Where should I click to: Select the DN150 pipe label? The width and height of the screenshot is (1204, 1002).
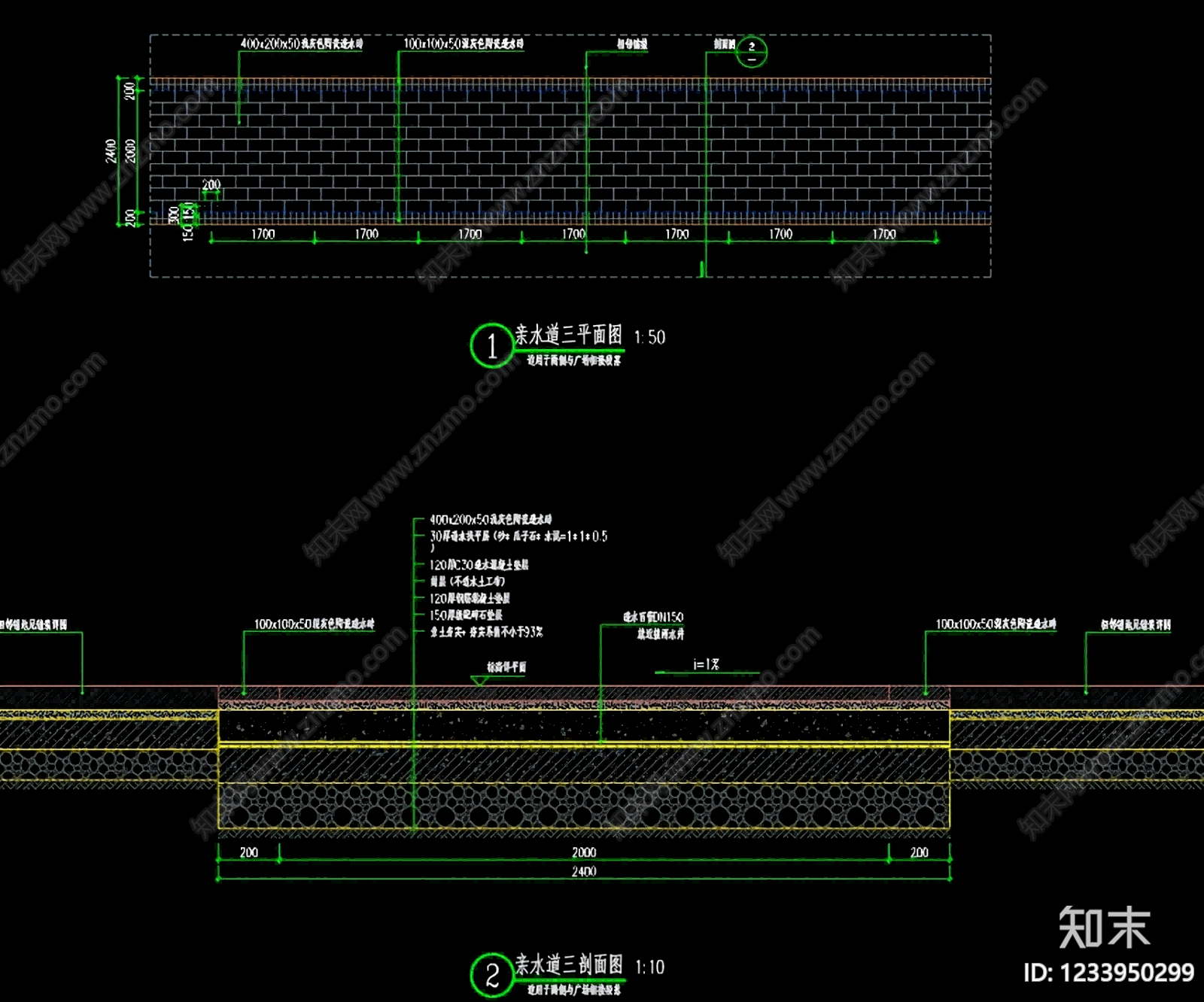click(x=653, y=617)
